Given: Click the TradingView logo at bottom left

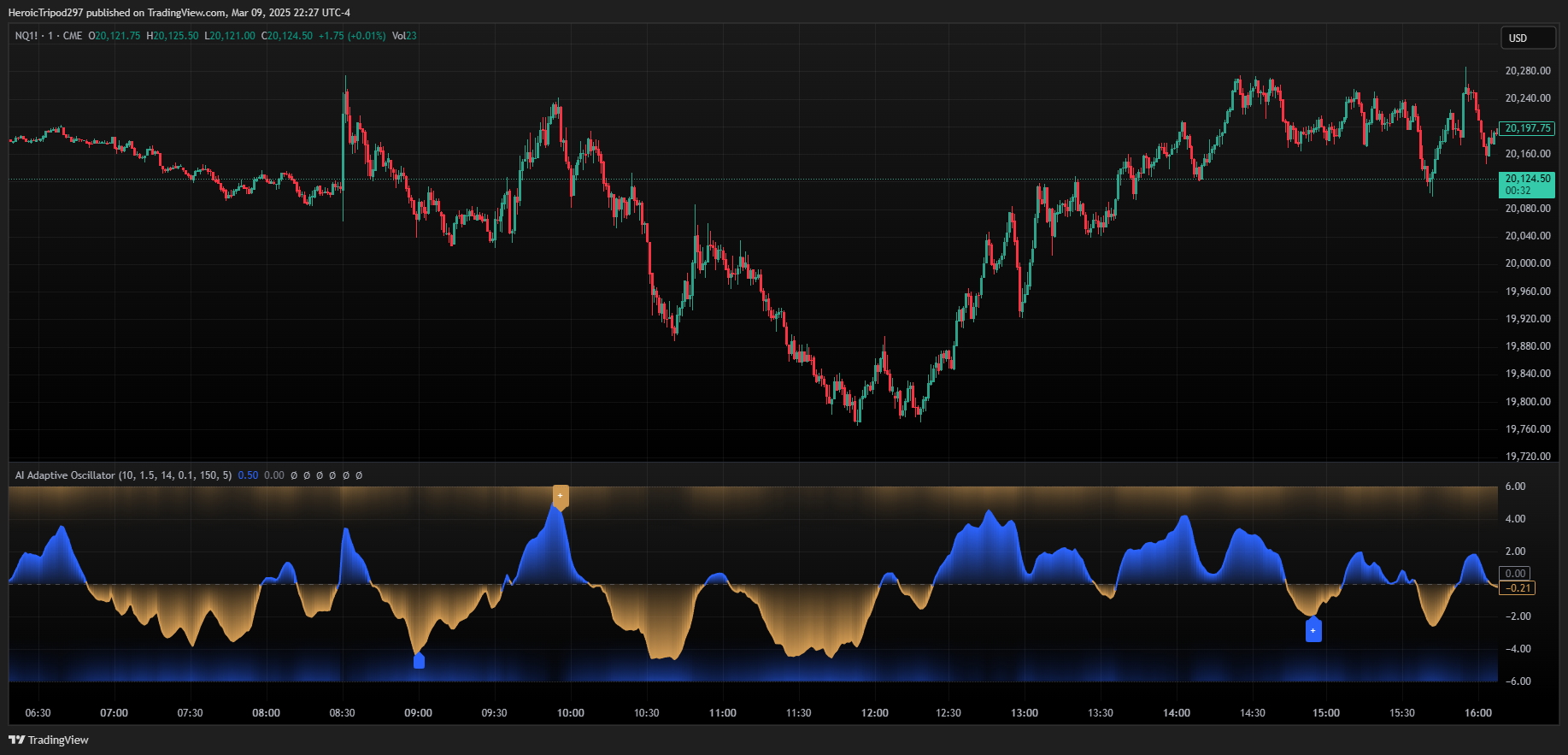Looking at the screenshot, I should click(49, 740).
